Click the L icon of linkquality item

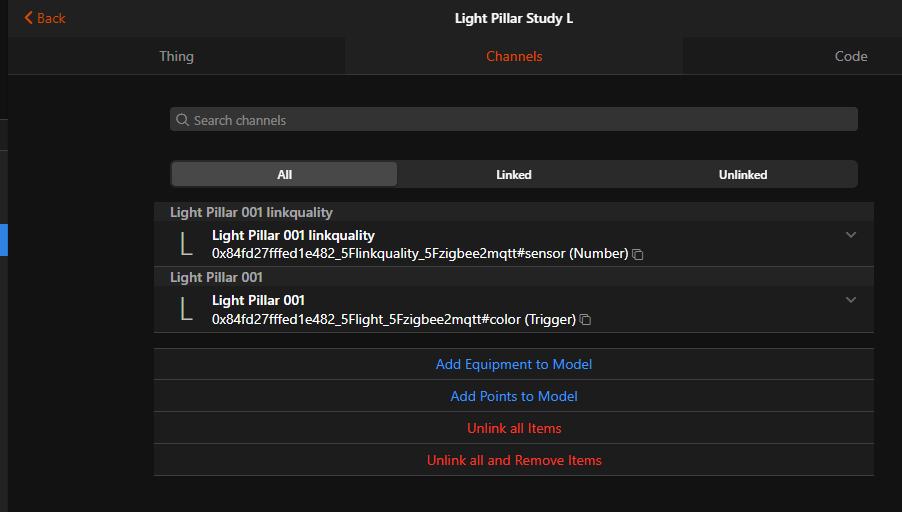[185, 244]
